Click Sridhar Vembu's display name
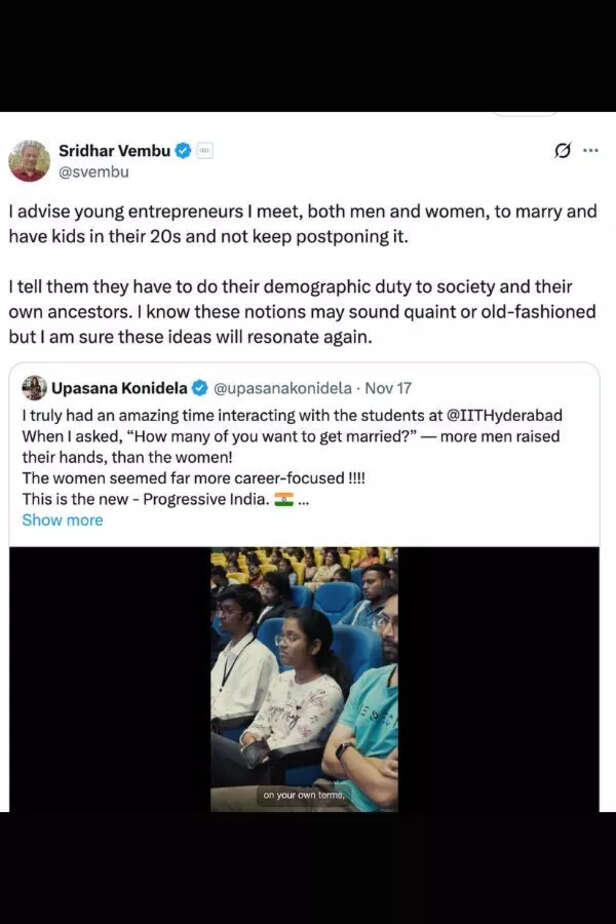Viewport: 616px width, 924px height. 113,150
